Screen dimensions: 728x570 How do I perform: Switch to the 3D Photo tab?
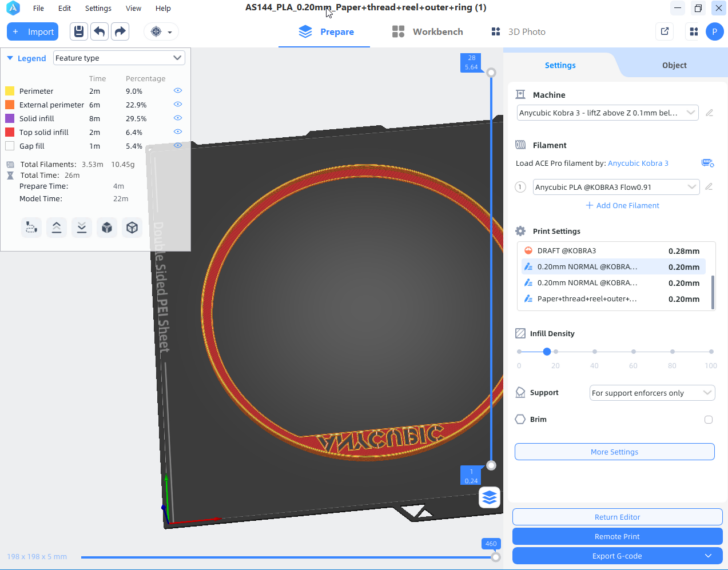pyautogui.click(x=518, y=32)
